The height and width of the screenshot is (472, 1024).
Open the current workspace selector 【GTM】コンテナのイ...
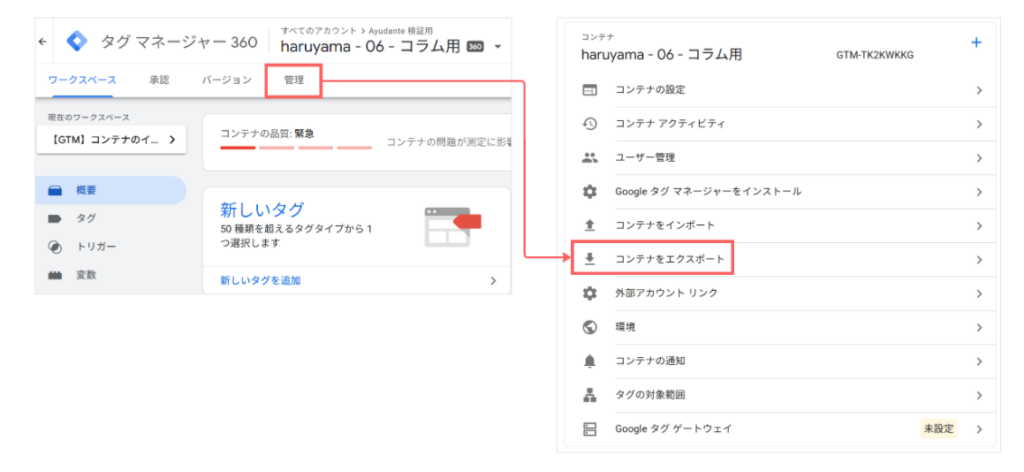click(x=112, y=140)
